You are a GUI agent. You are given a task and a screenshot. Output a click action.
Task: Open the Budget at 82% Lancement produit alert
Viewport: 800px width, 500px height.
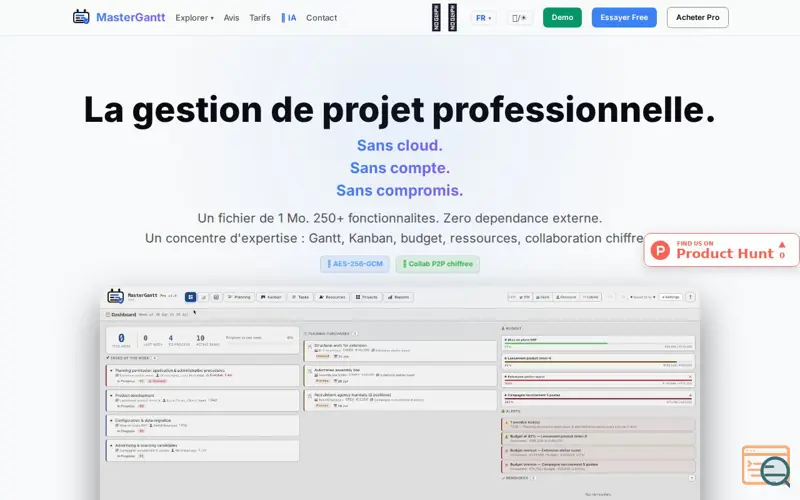(598, 438)
